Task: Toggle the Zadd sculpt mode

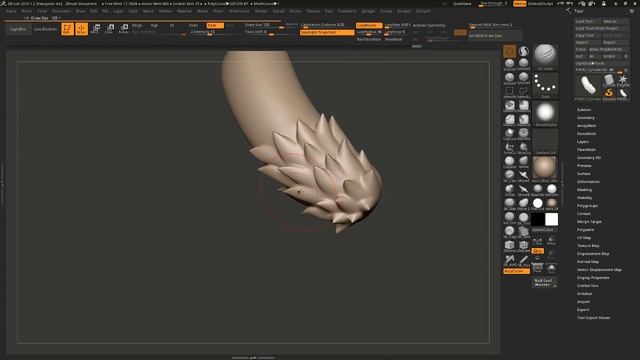Action: (x=193, y=25)
